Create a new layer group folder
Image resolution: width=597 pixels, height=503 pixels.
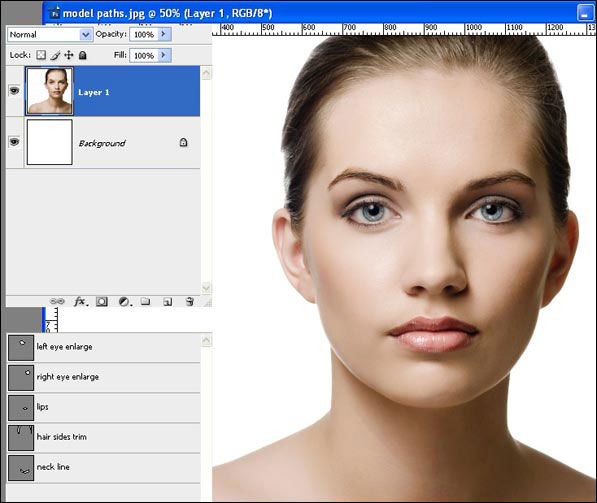(145, 302)
